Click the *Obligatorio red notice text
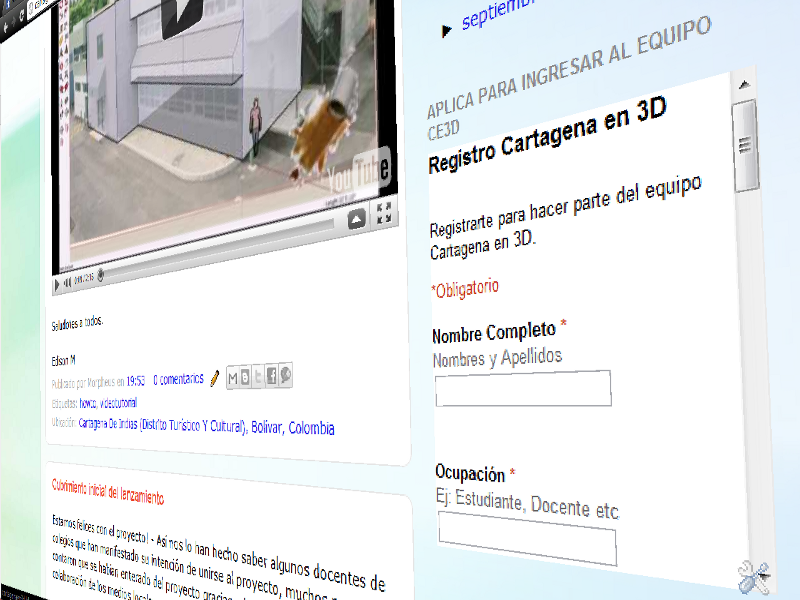 tap(465, 289)
